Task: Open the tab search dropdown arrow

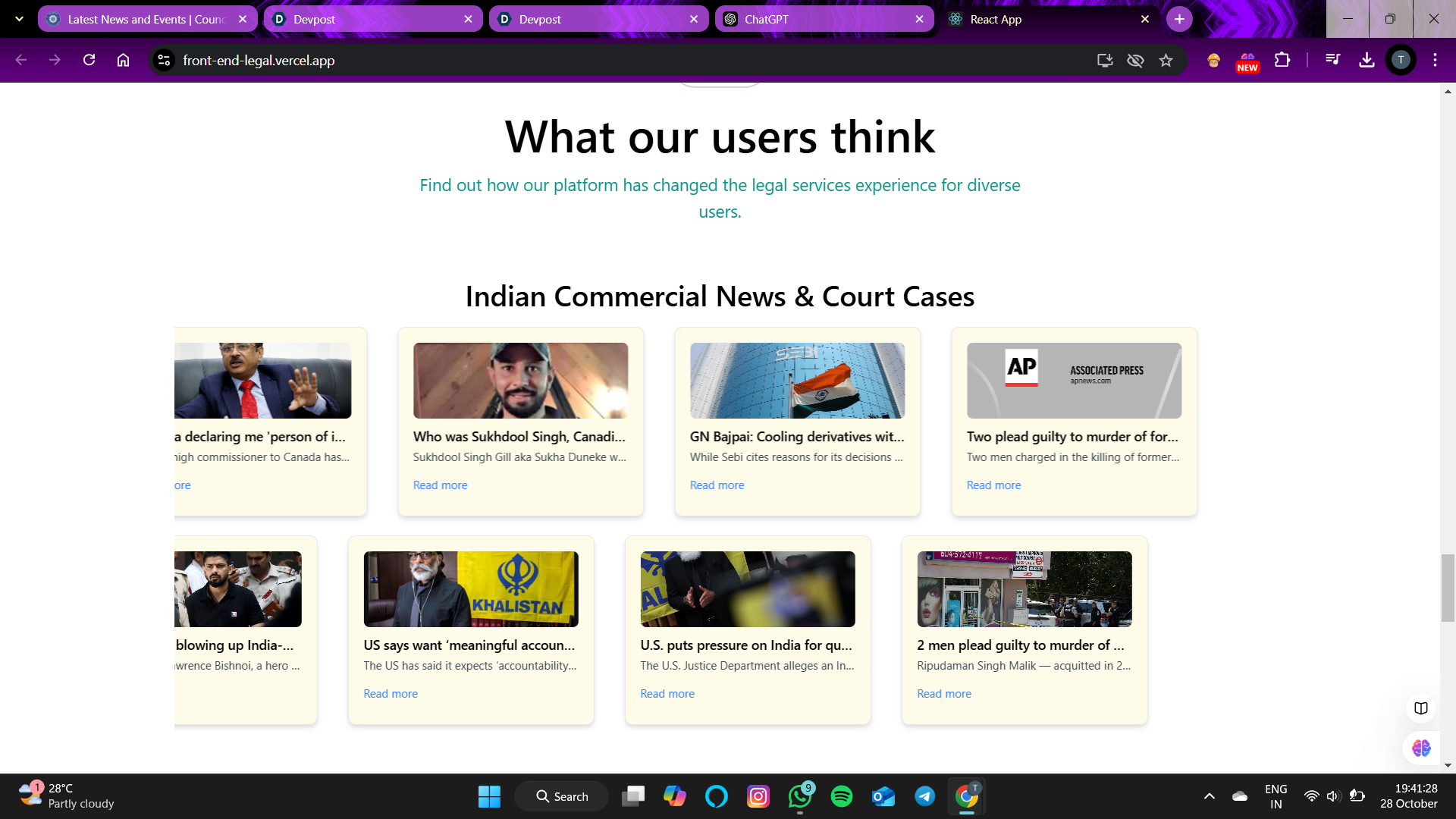Action: pos(19,19)
